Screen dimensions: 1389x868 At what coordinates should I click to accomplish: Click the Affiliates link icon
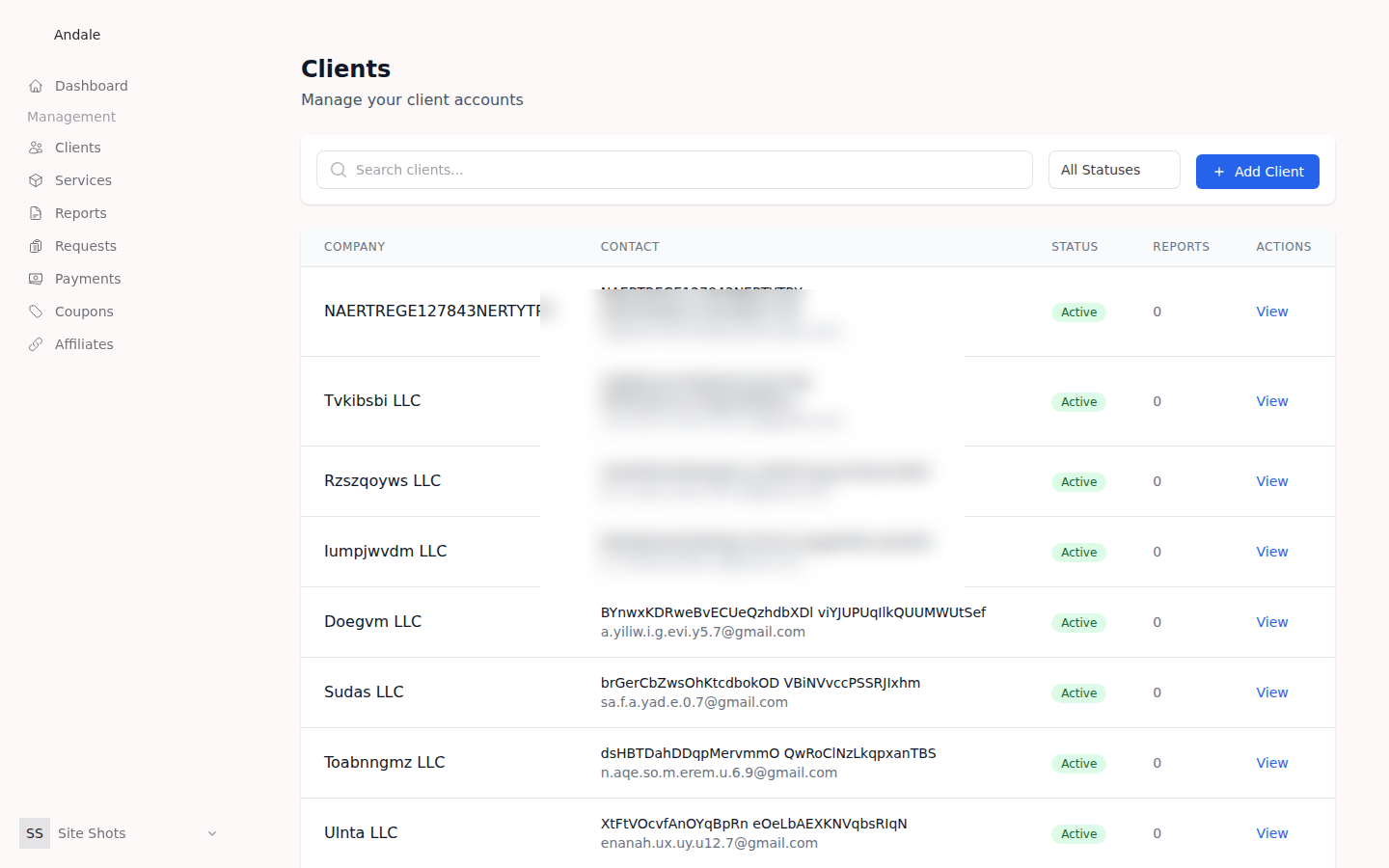(x=36, y=344)
